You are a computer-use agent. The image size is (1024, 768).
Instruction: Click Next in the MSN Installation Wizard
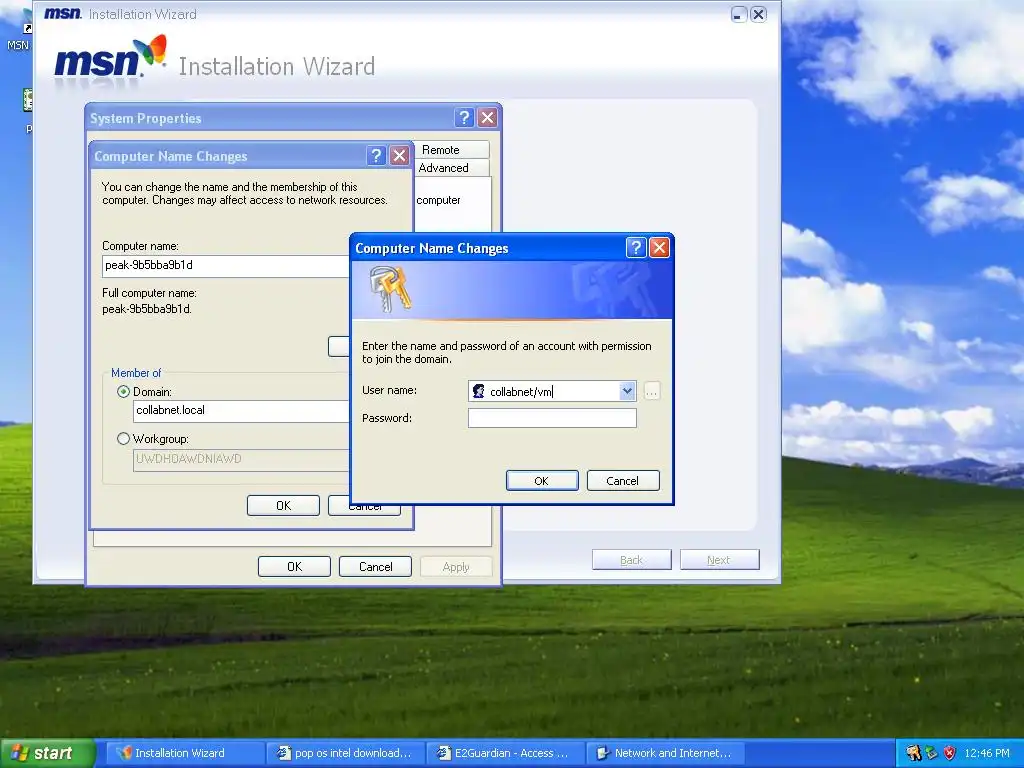pyautogui.click(x=719, y=560)
